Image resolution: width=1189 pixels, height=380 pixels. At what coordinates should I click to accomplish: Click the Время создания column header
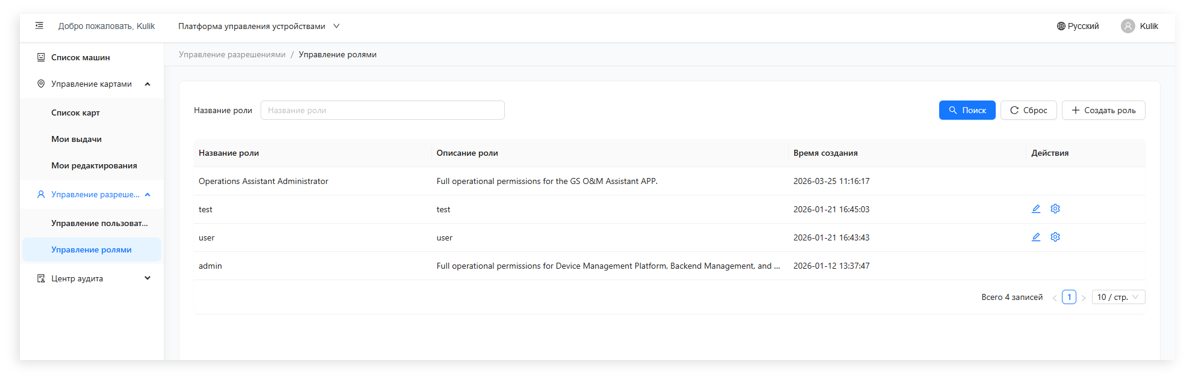(x=825, y=152)
